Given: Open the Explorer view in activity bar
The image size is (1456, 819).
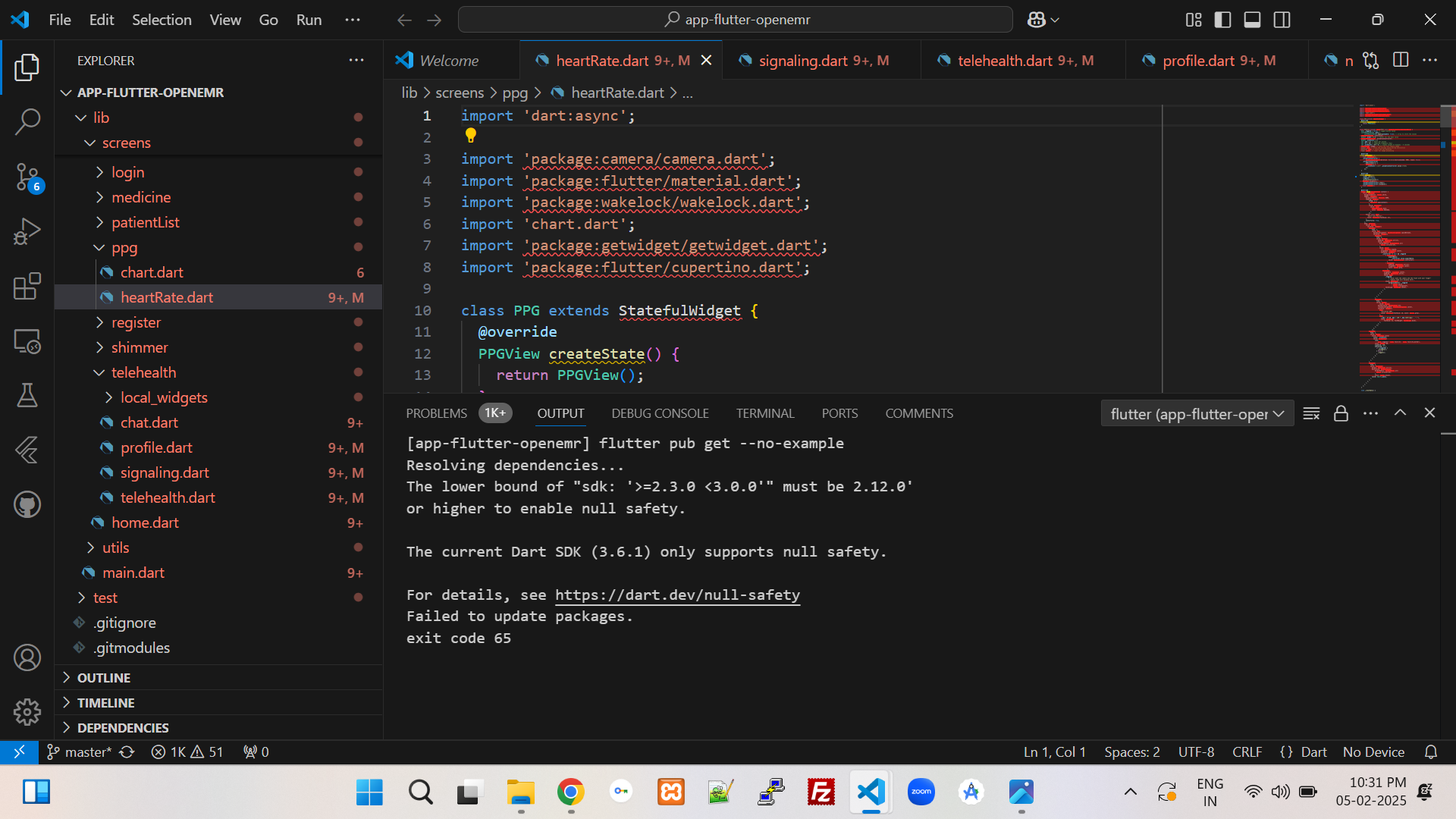Looking at the screenshot, I should 27,67.
